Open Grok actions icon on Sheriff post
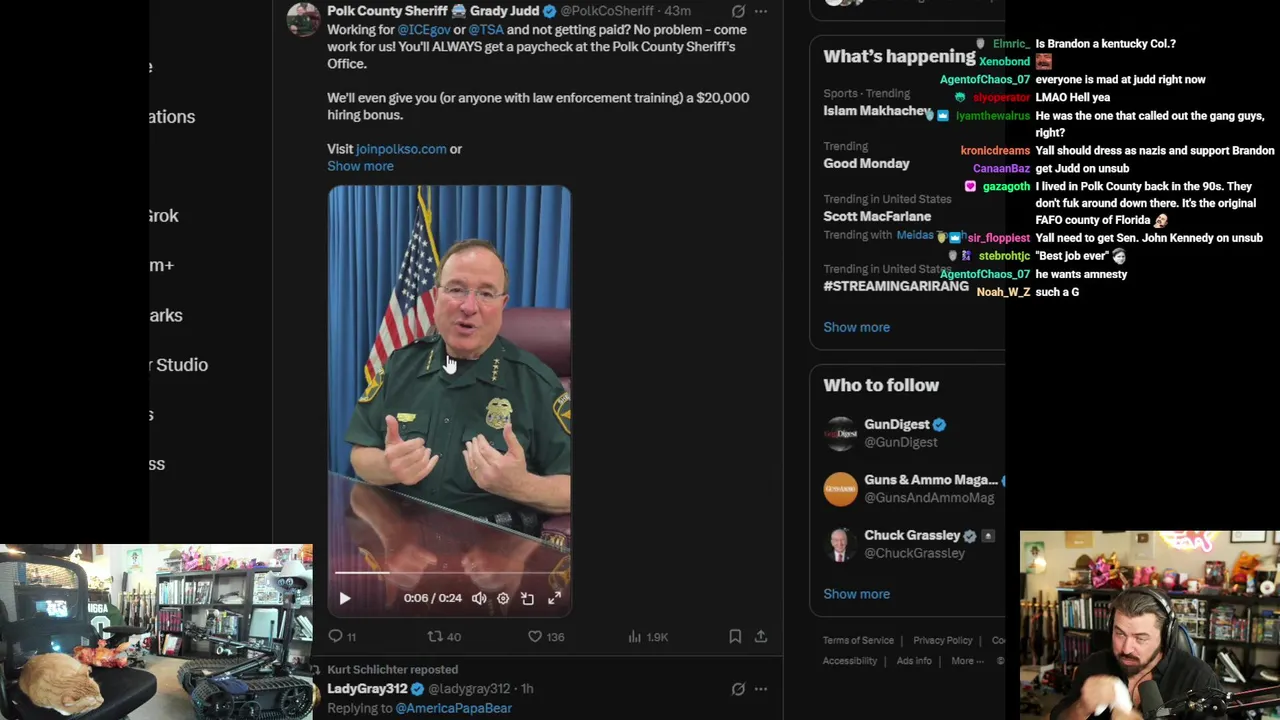Image resolution: width=1280 pixels, height=720 pixels. (738, 11)
